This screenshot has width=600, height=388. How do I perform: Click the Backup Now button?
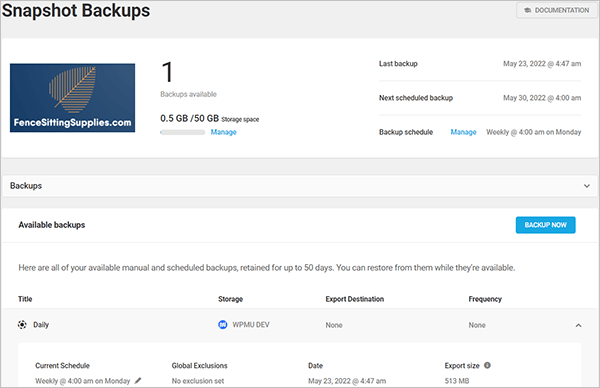click(x=545, y=225)
